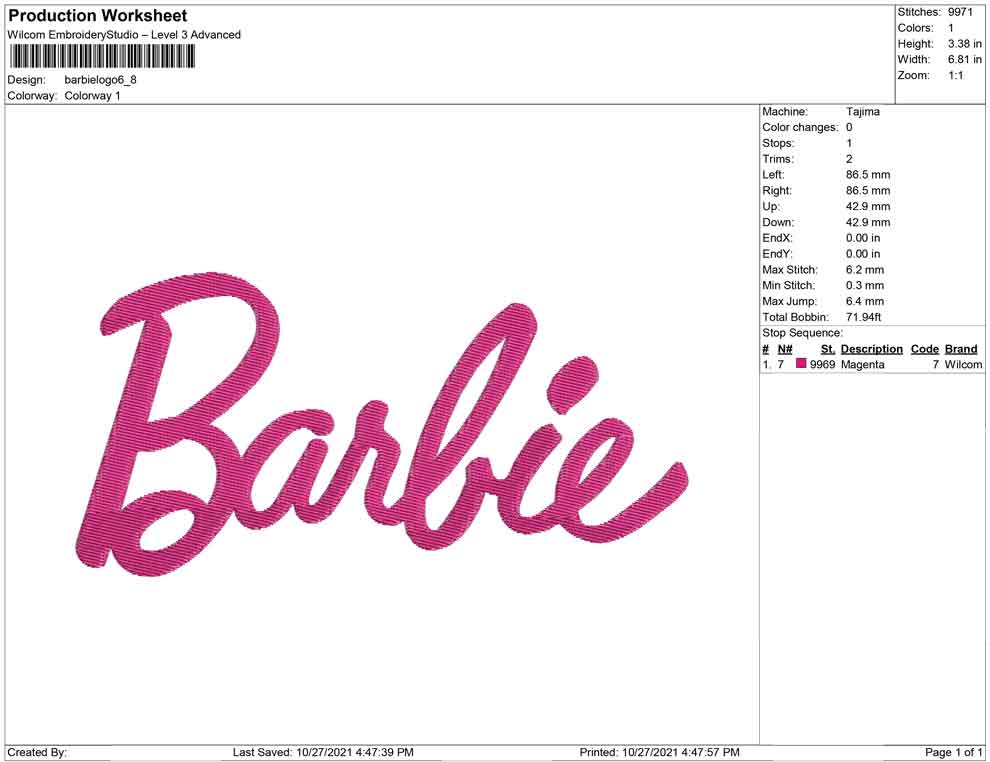Image resolution: width=990 pixels, height=762 pixels.
Task: Select the 'Stops:' label
Action: pos(778,143)
